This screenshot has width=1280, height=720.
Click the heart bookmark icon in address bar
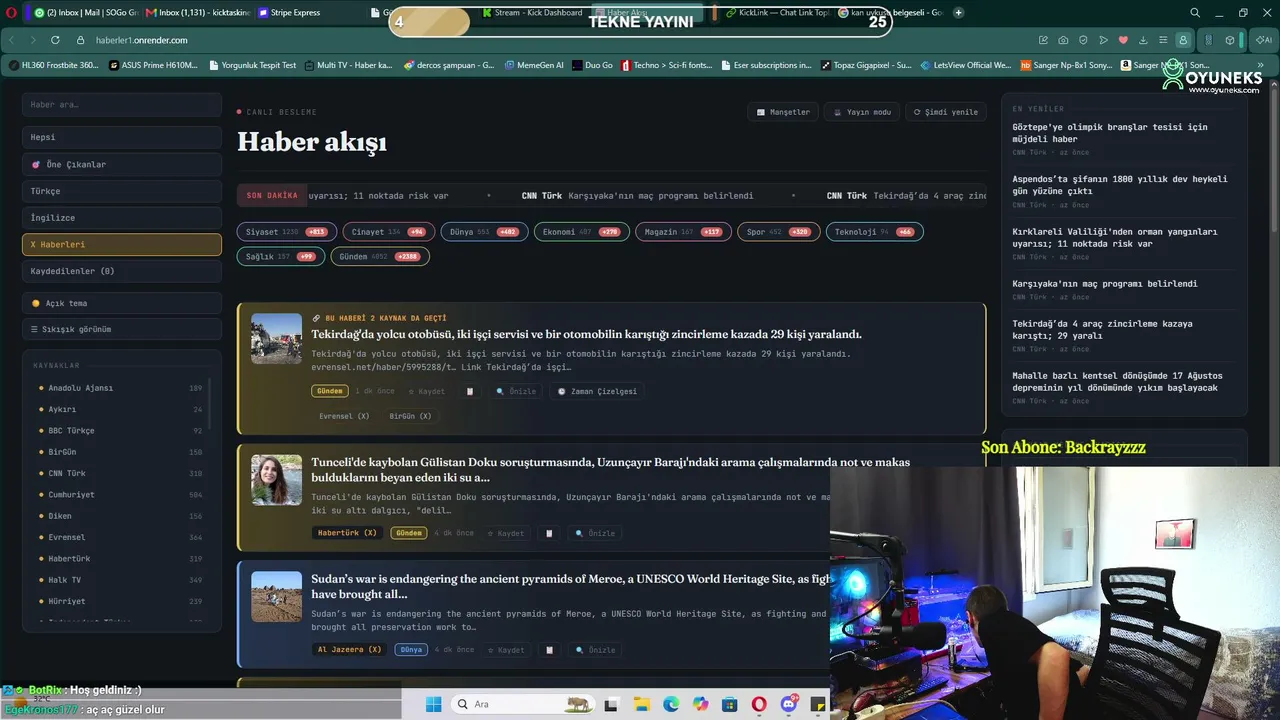tap(1123, 40)
